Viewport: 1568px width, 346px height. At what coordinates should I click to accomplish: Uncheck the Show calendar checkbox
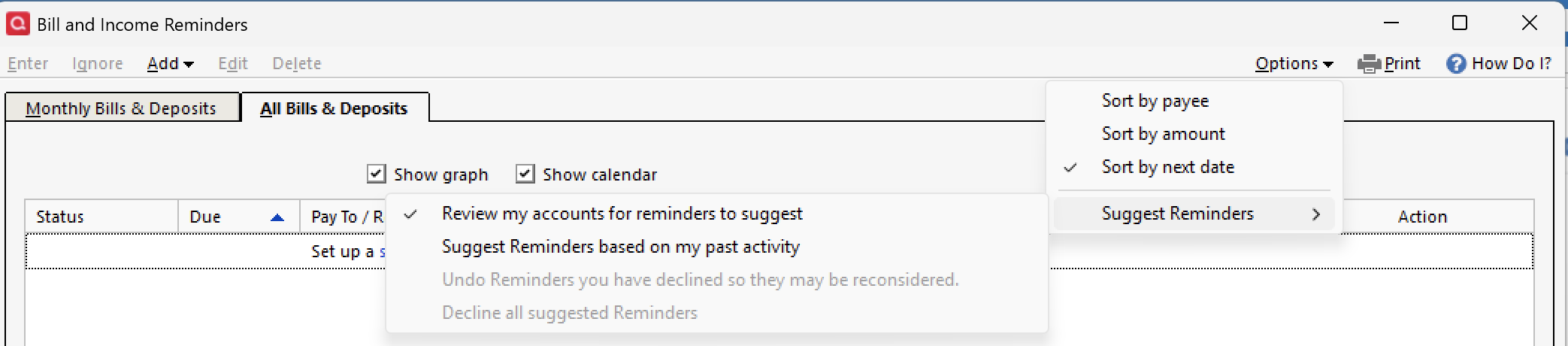(x=525, y=174)
